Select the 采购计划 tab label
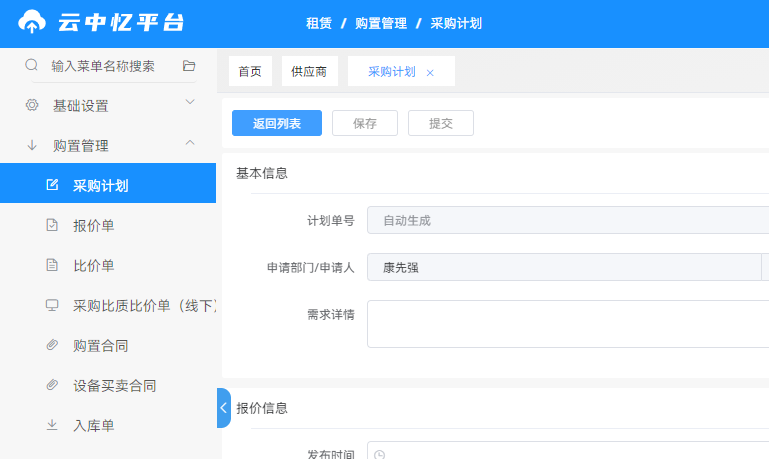Screen dimensions: 769x459 coord(392,72)
